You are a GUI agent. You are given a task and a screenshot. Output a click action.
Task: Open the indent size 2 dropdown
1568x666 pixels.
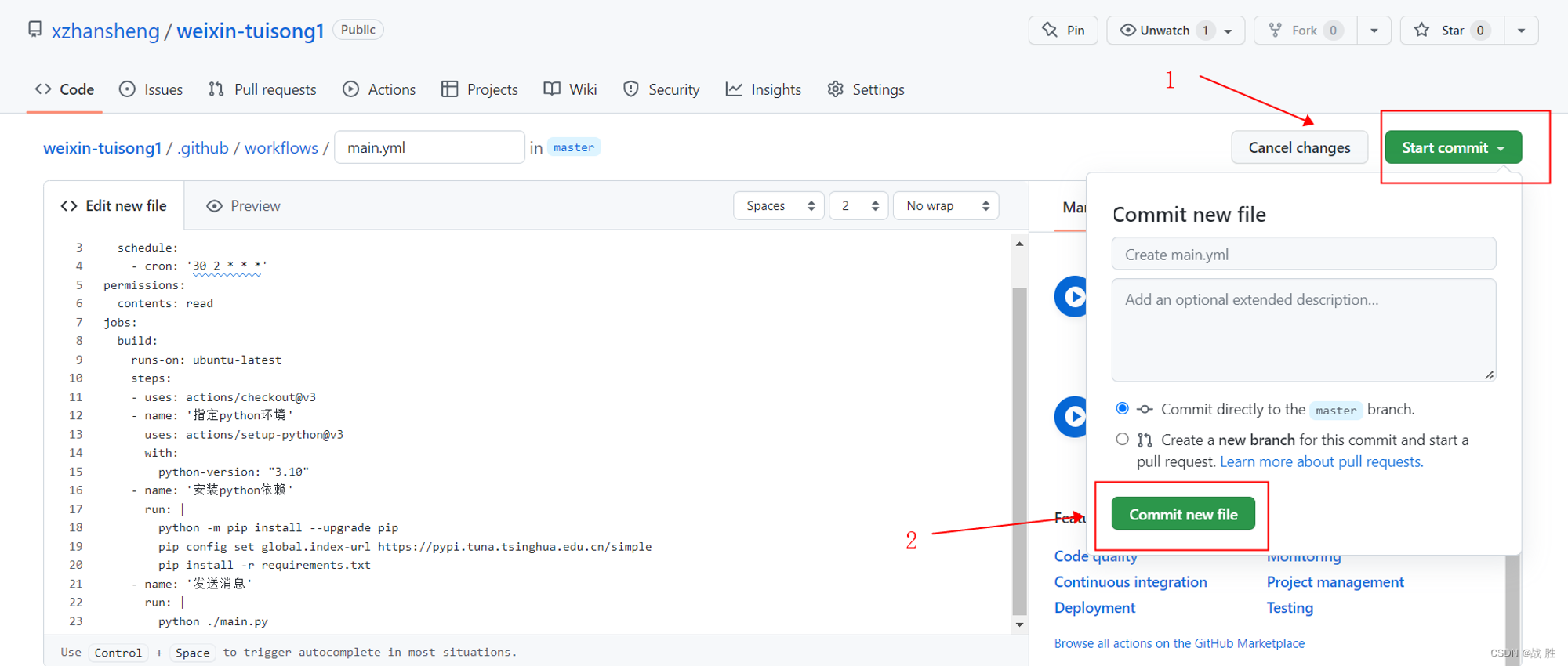pos(859,205)
